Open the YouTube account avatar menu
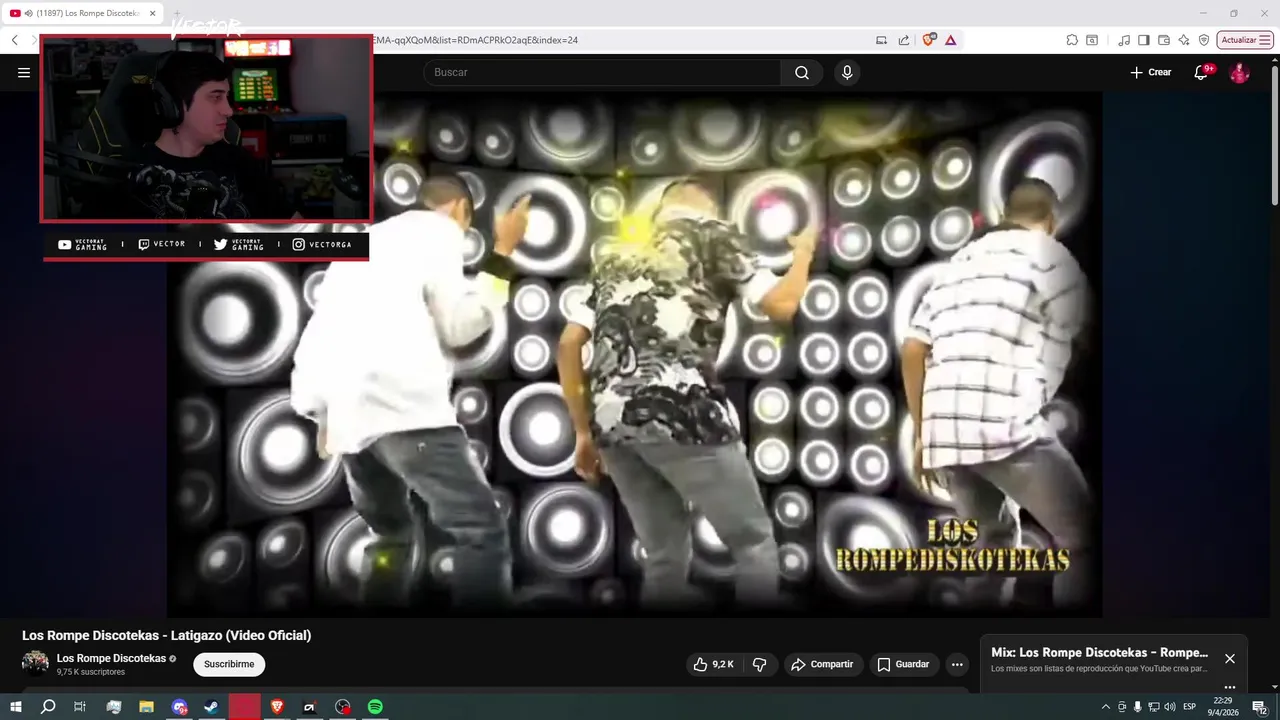 click(x=1239, y=72)
